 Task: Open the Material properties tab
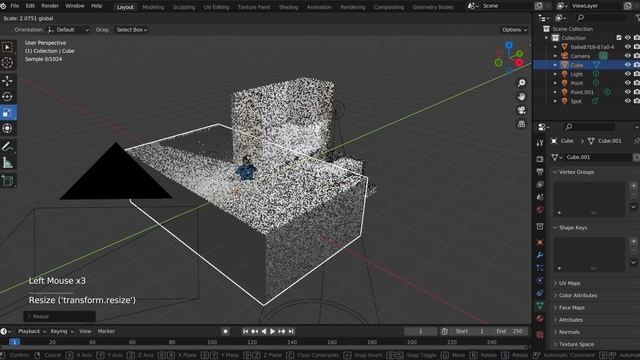coord(540,318)
